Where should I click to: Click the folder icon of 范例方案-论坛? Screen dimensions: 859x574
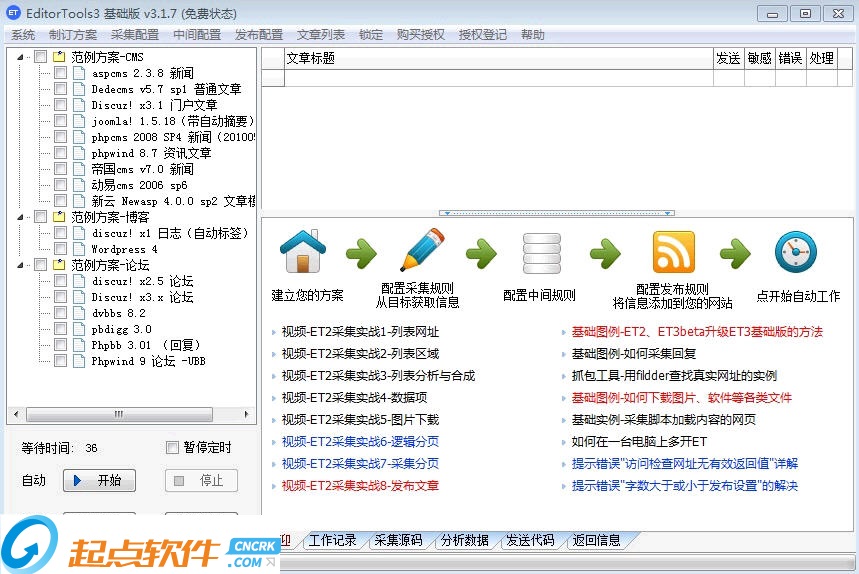point(59,265)
